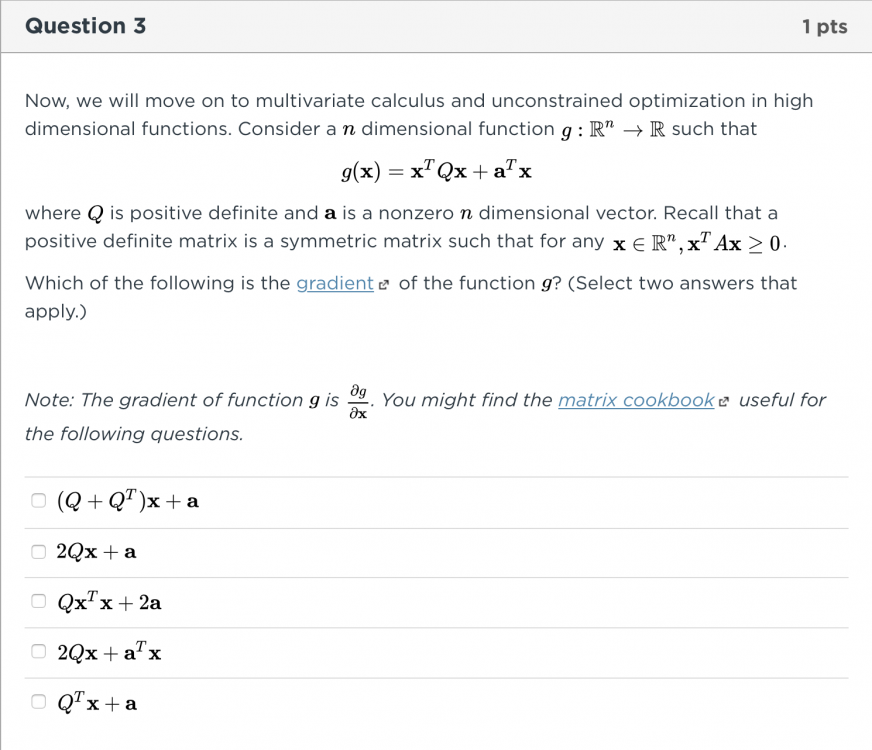Follow the "matrix cookbook" link
872x750 pixels.
[x=635, y=400]
